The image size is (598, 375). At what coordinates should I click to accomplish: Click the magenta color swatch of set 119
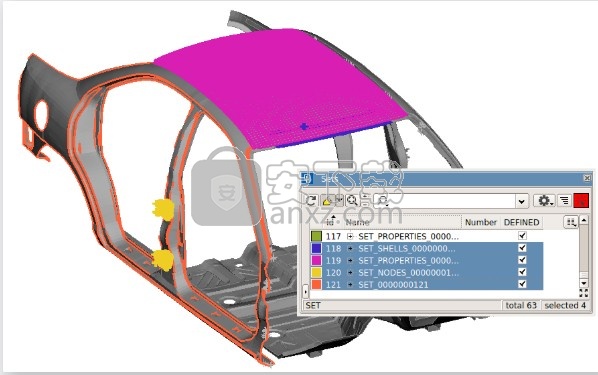pyautogui.click(x=316, y=260)
